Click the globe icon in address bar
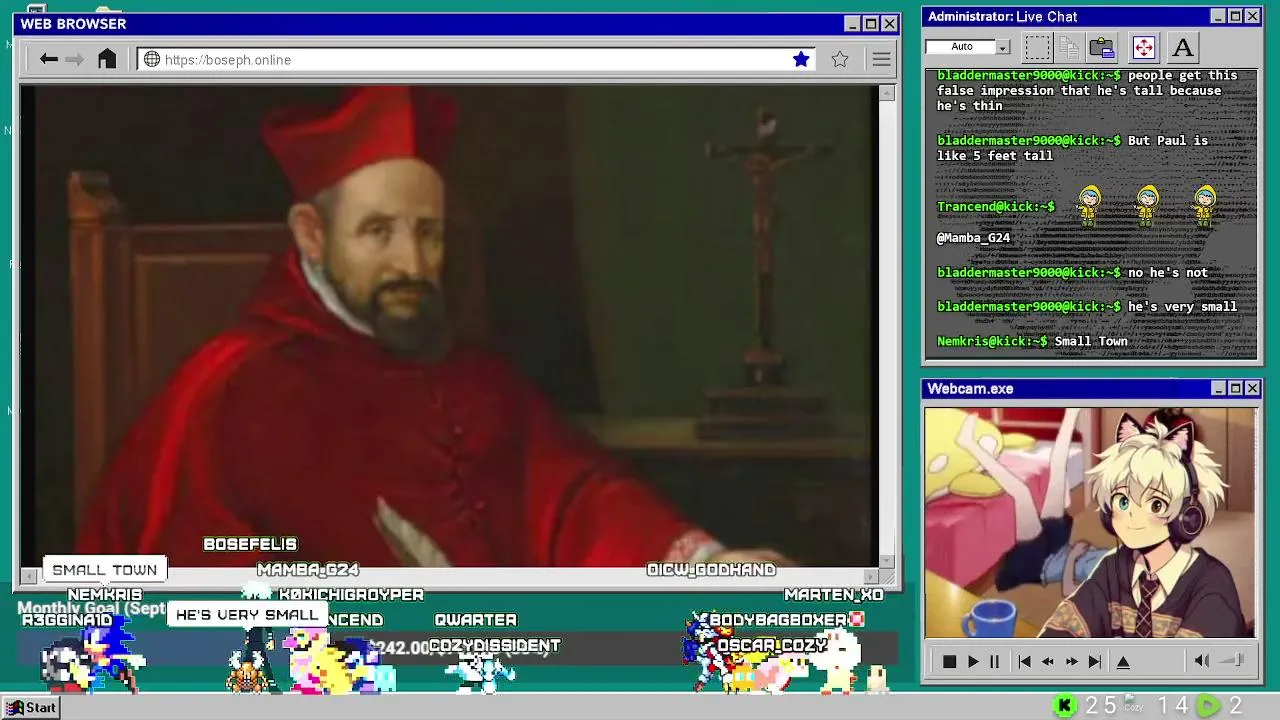 [x=152, y=59]
